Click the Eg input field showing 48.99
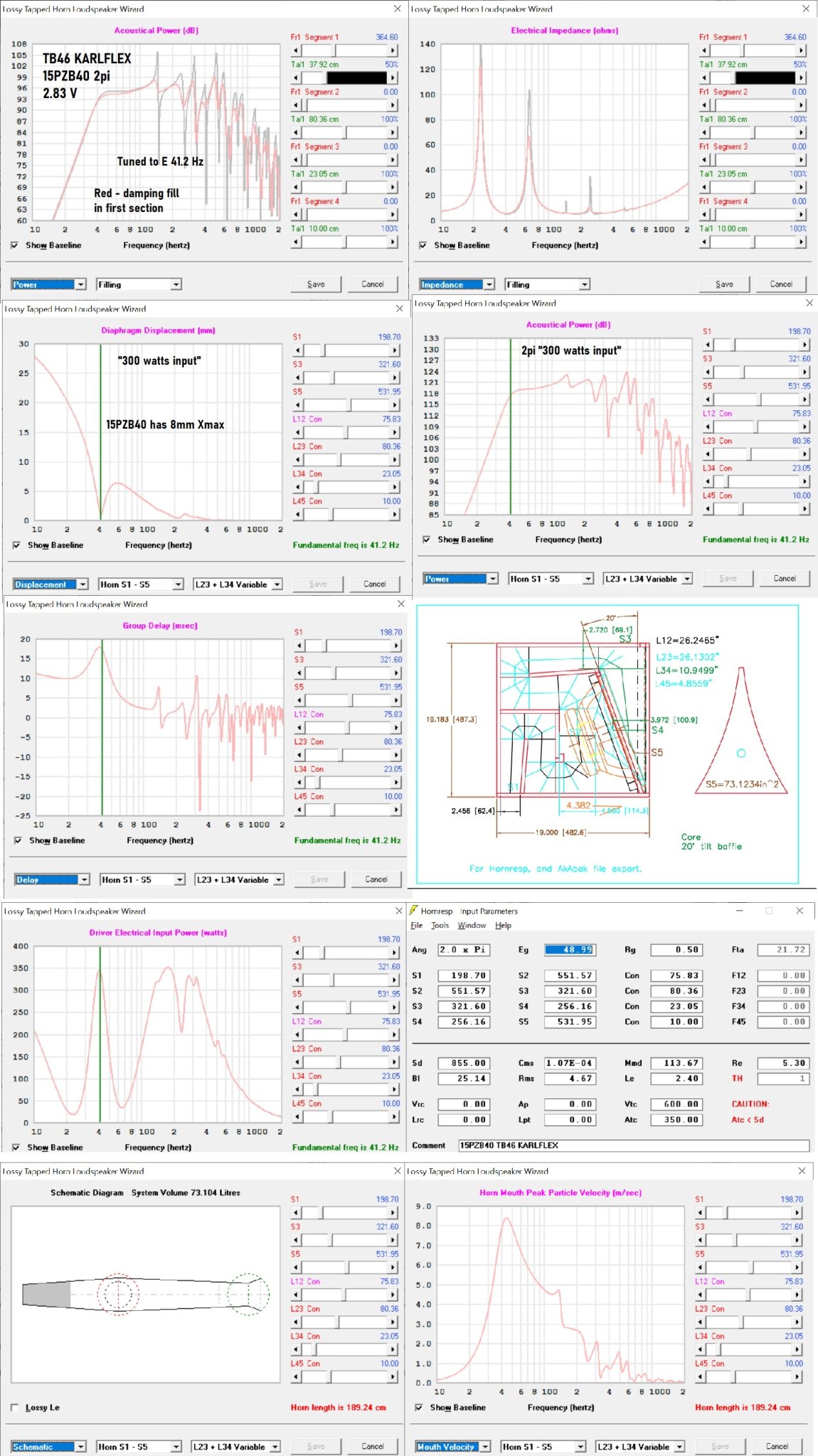This screenshot has width=818, height=1456. tap(570, 950)
